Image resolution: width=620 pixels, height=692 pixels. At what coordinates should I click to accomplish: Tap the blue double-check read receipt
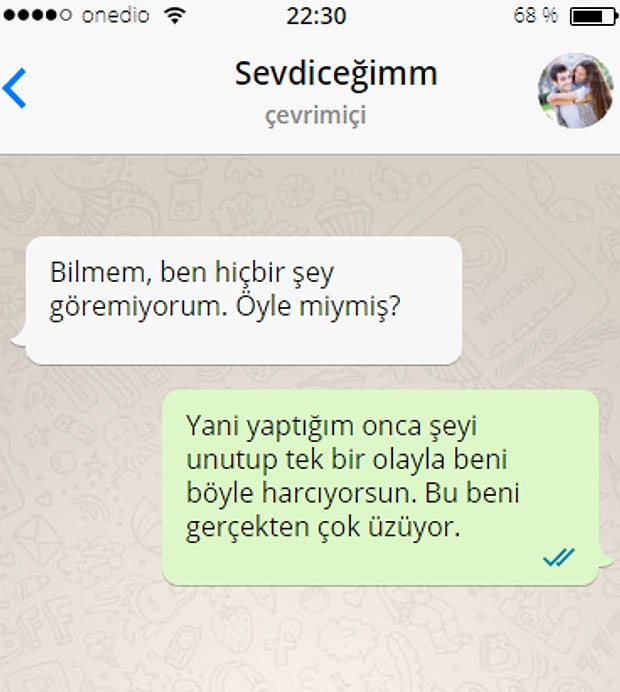pyautogui.click(x=559, y=557)
